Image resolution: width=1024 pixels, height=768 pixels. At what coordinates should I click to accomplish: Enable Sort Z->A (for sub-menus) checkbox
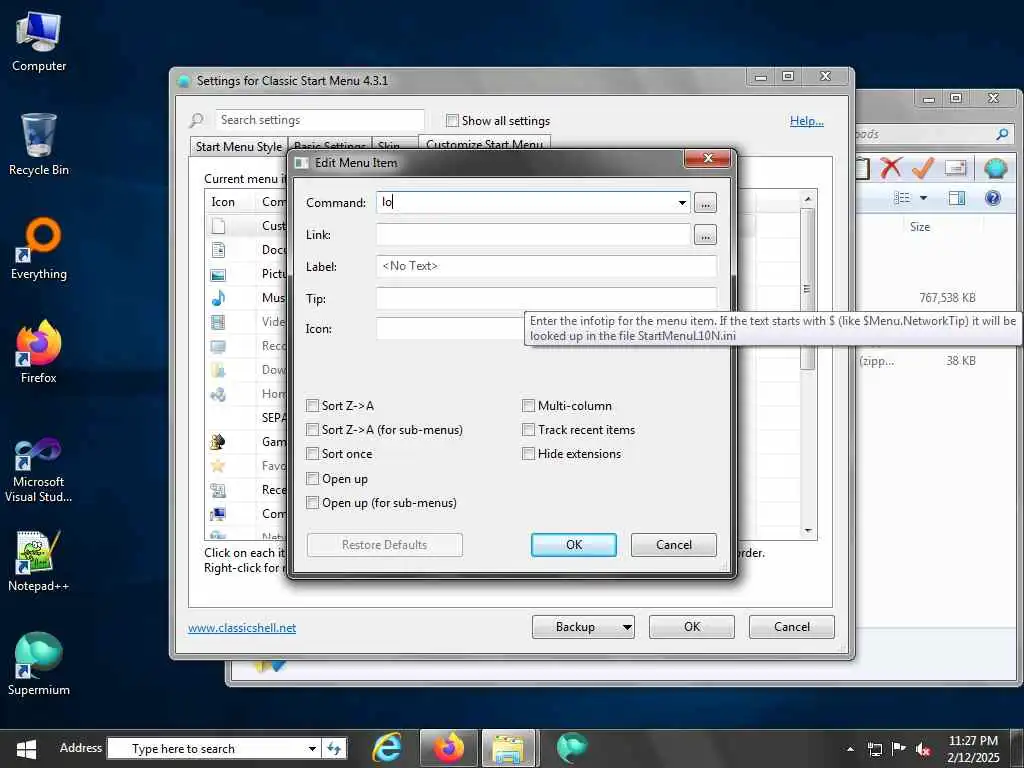tap(313, 430)
